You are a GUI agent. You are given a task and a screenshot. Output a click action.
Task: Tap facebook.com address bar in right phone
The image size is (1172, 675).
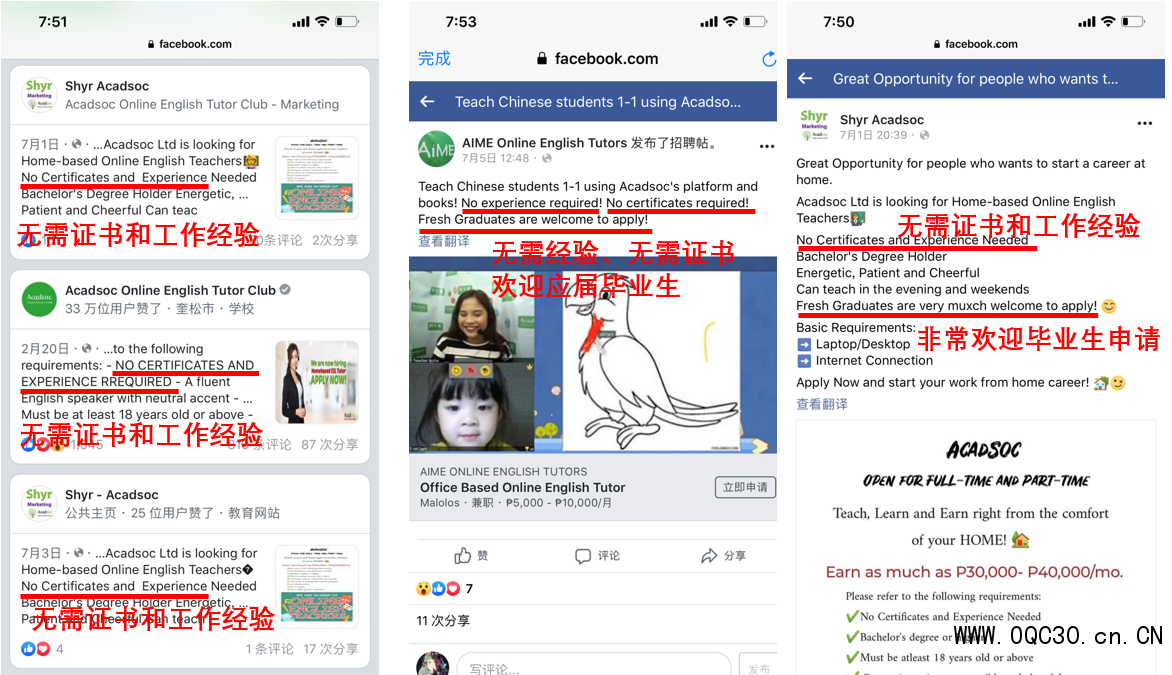click(x=975, y=44)
